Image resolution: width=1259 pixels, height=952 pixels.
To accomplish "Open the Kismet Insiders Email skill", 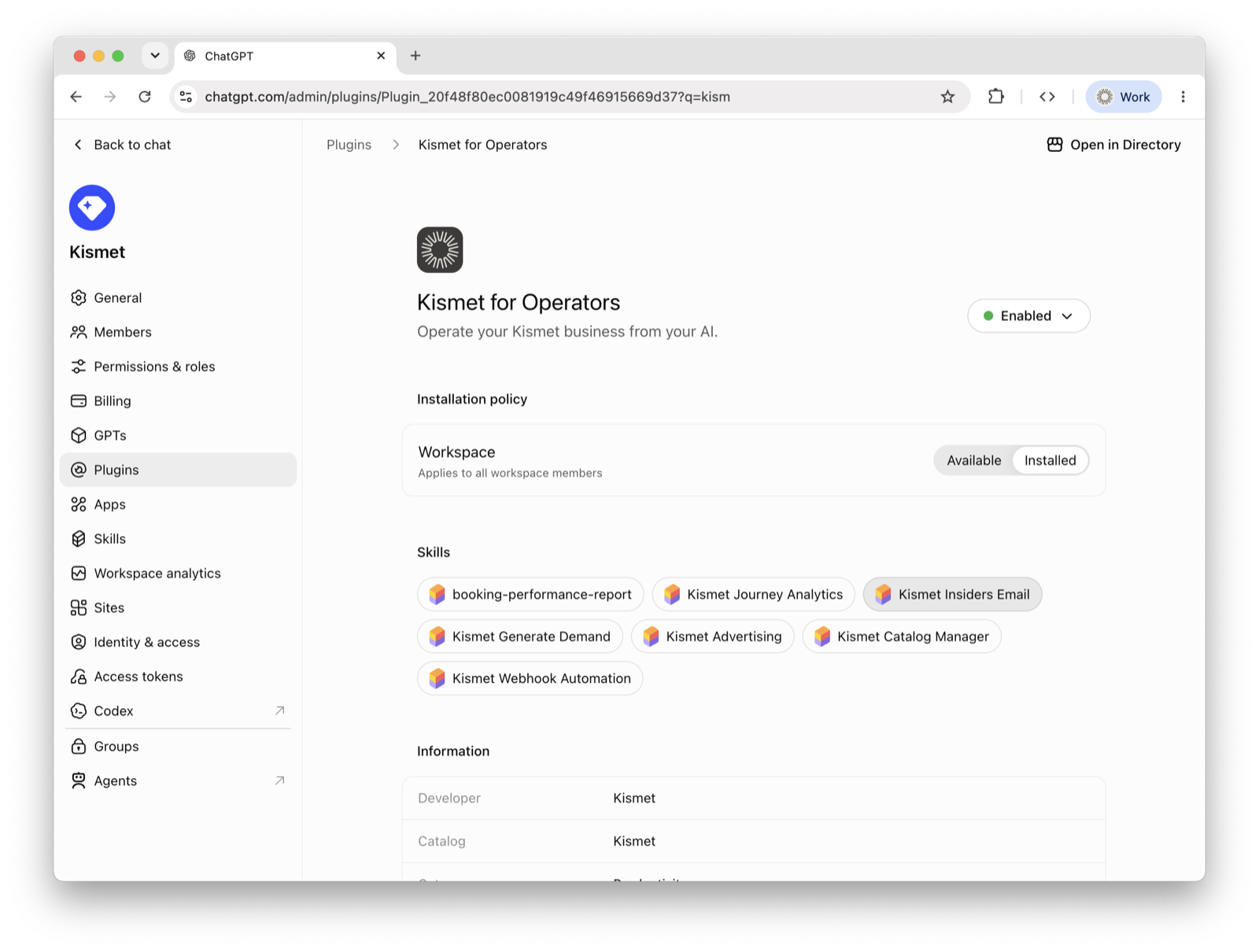I will point(952,594).
